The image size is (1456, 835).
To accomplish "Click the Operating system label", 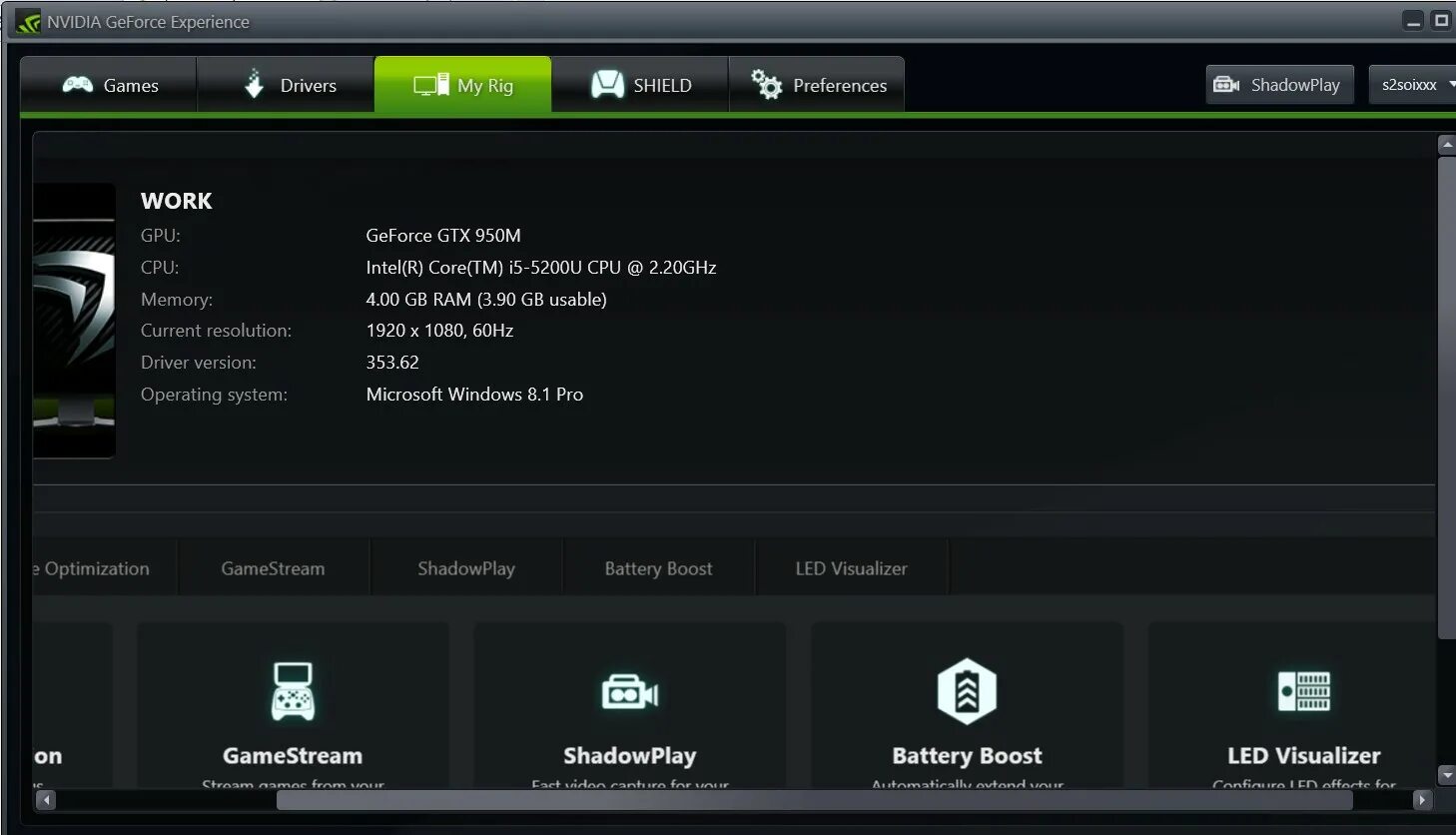I will pos(214,395).
